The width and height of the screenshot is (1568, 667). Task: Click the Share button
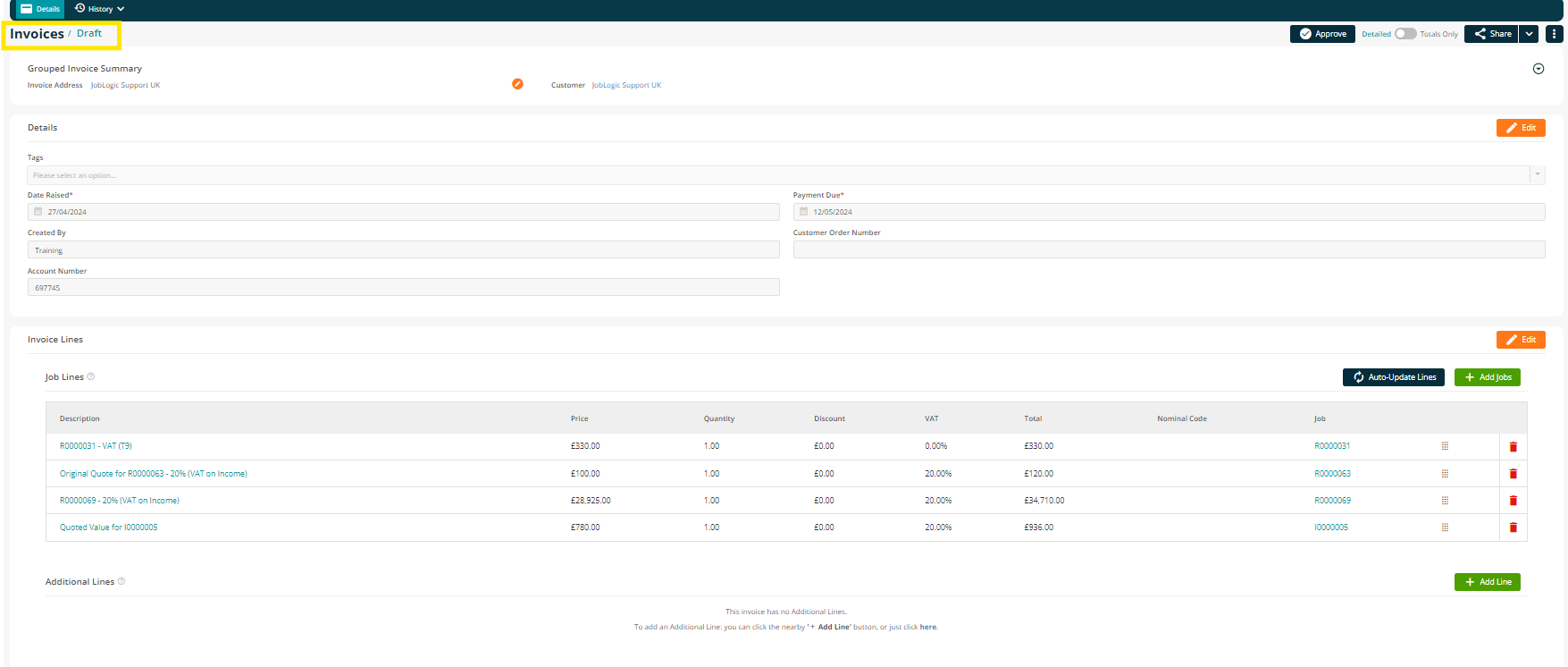point(1492,34)
